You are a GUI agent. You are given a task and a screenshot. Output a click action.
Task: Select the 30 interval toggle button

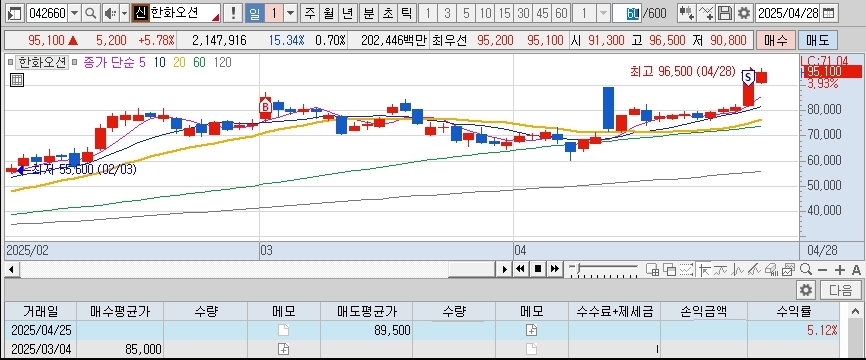[523, 13]
